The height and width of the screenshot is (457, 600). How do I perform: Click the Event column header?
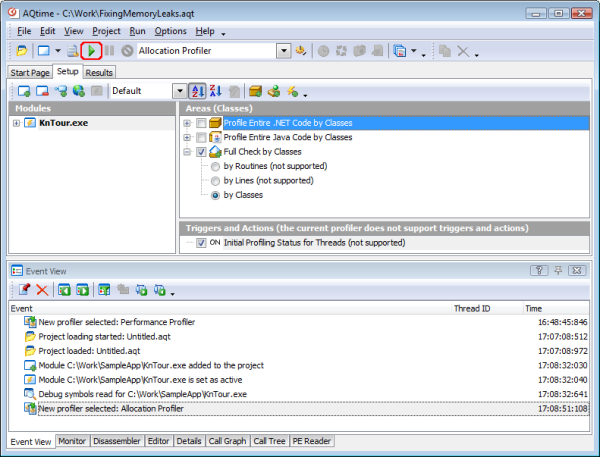coord(230,308)
